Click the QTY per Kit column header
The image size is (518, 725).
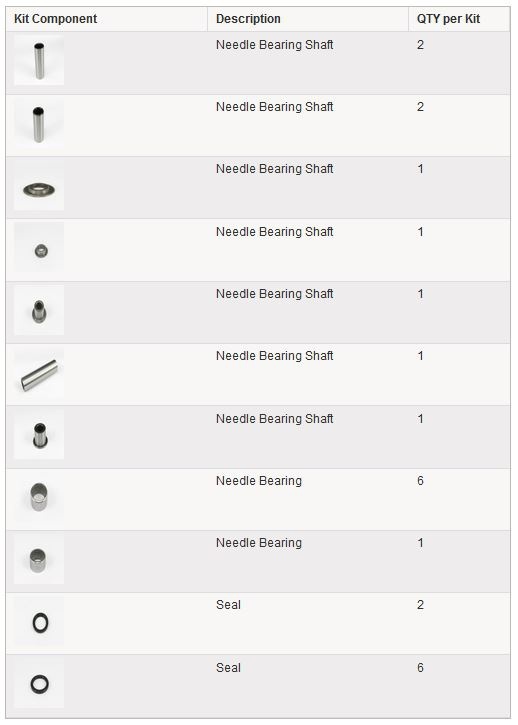(448, 19)
